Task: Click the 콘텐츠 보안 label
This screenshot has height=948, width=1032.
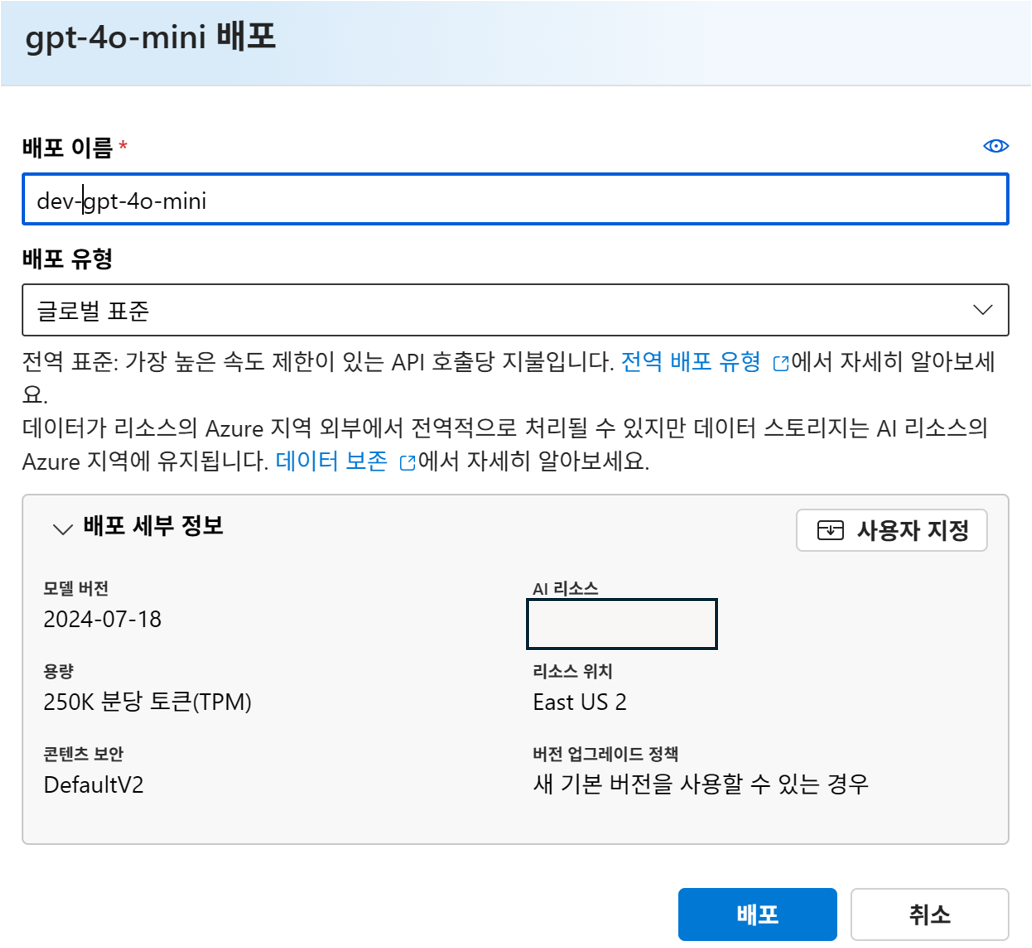Action: tap(83, 754)
